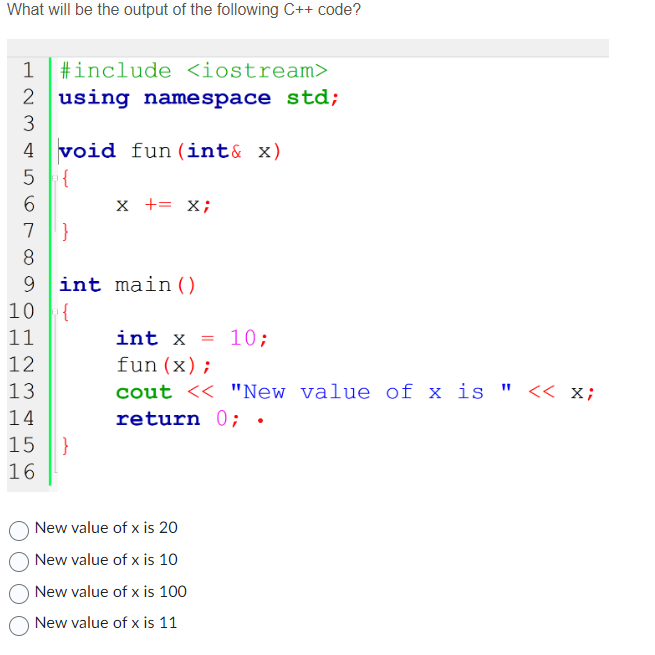The image size is (655, 655).
Task: Click the cout keyword on line 13
Action: 144,392
